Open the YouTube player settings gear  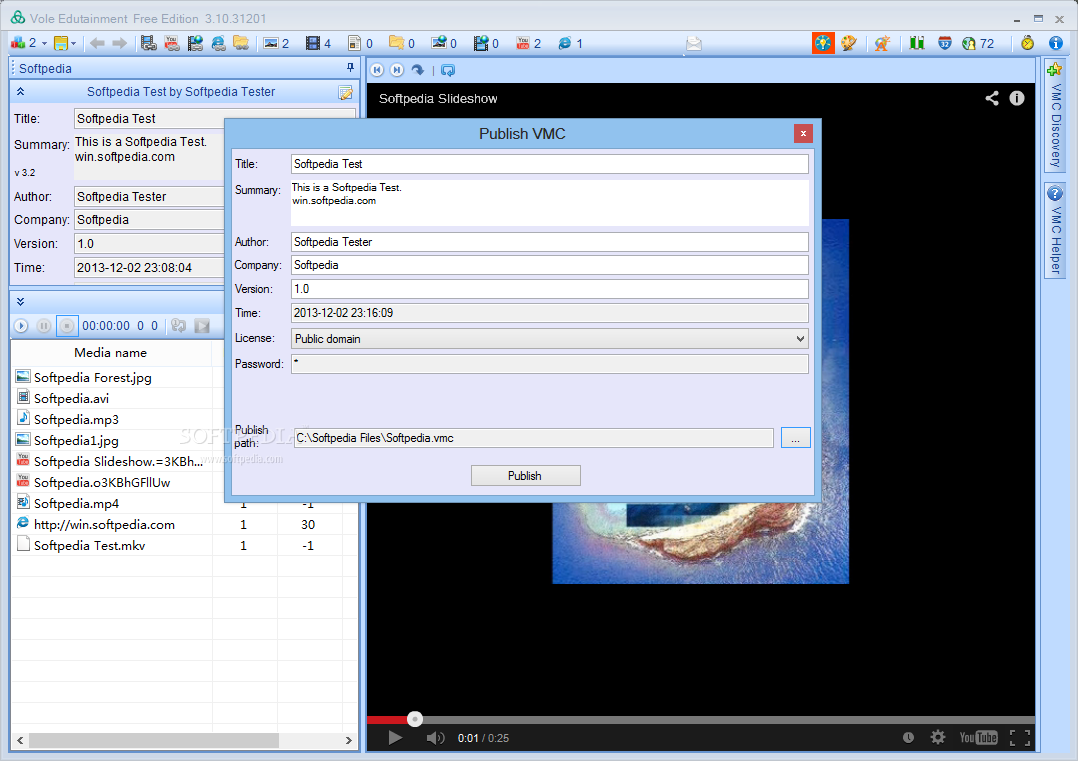point(938,738)
